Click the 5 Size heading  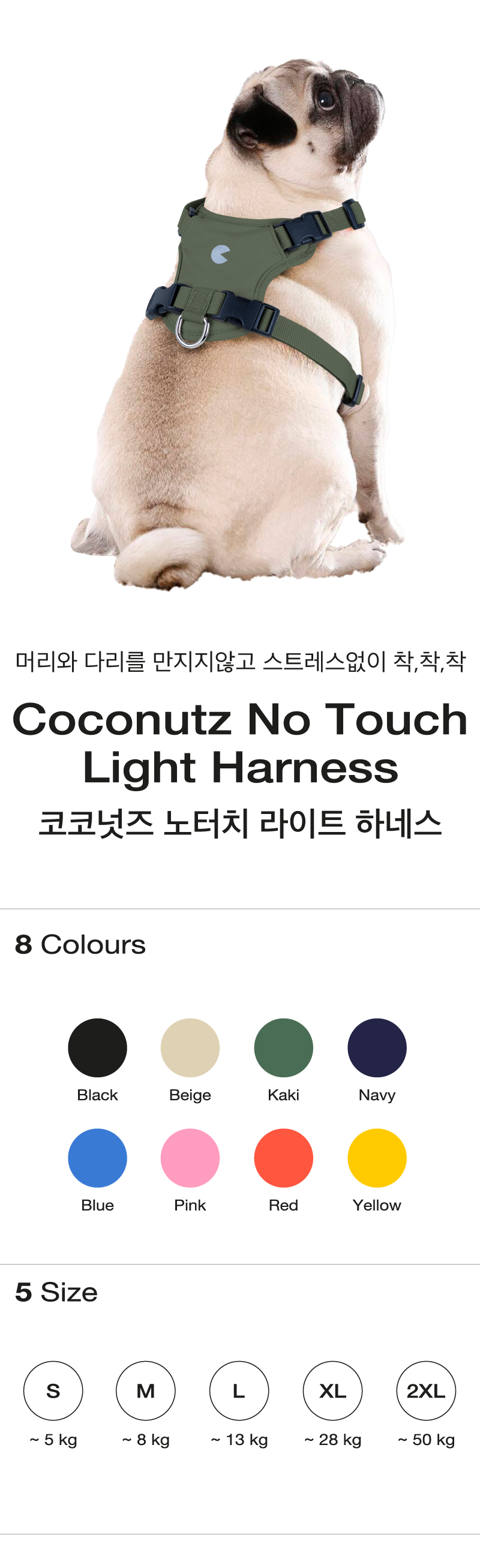tap(56, 1291)
